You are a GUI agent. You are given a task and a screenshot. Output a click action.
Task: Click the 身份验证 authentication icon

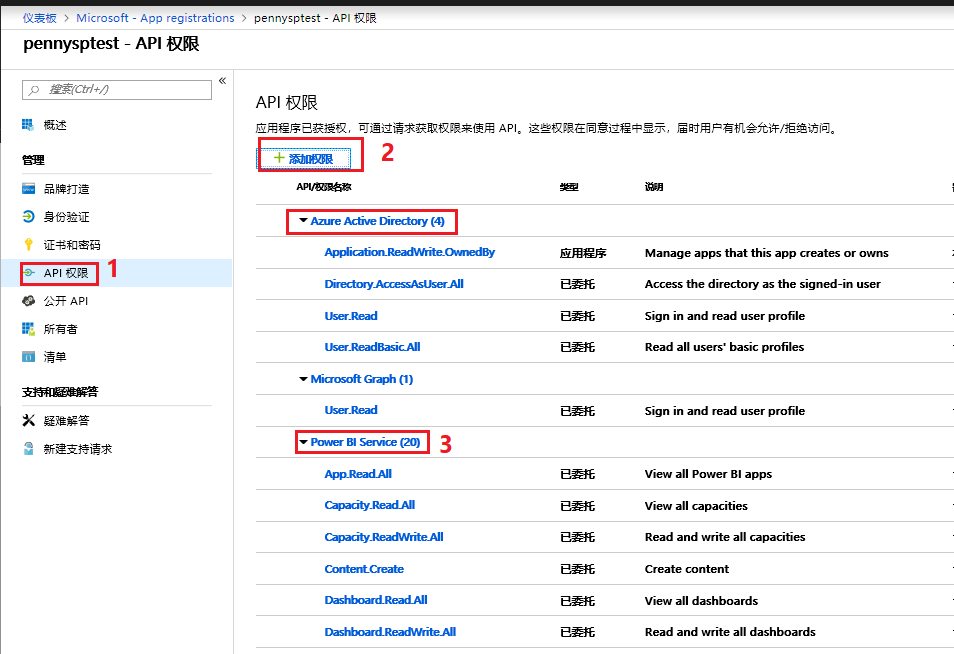[x=28, y=217]
